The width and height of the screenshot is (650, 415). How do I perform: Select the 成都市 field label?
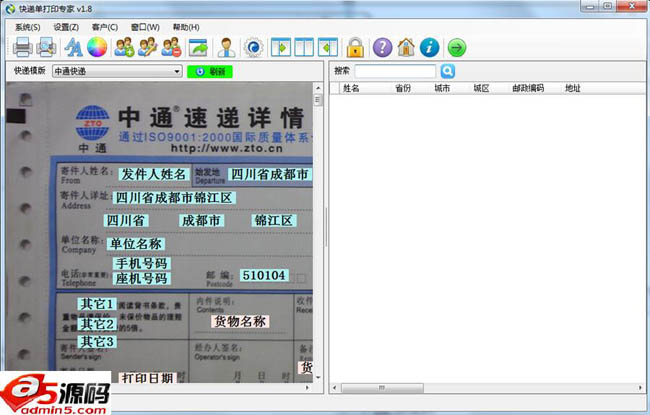pos(201,220)
